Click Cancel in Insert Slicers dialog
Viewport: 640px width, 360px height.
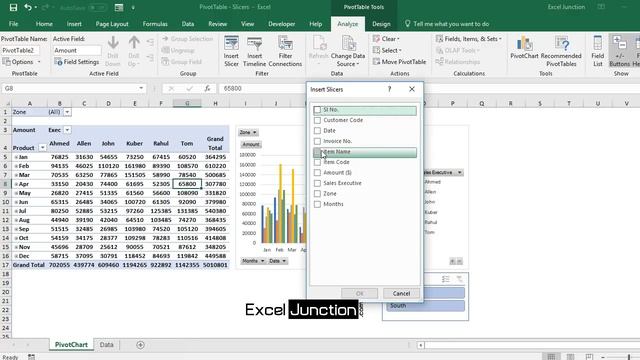401,293
